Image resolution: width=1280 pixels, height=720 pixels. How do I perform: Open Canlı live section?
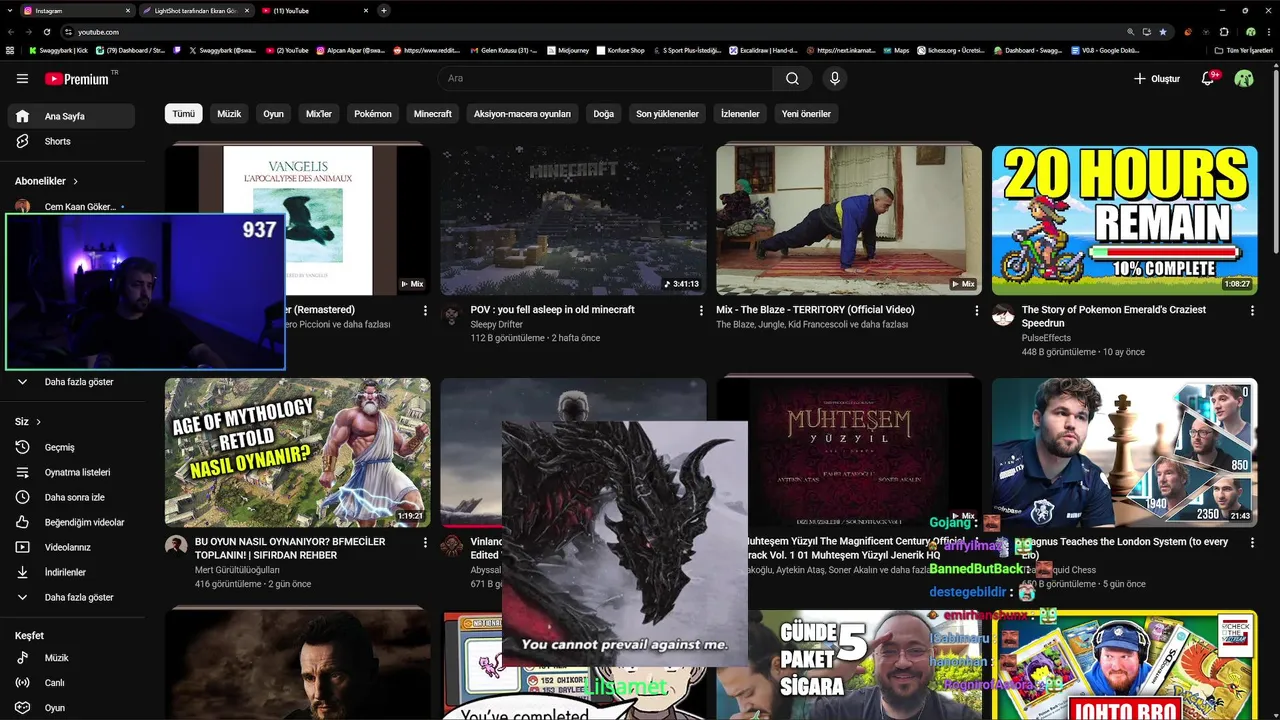point(71,683)
